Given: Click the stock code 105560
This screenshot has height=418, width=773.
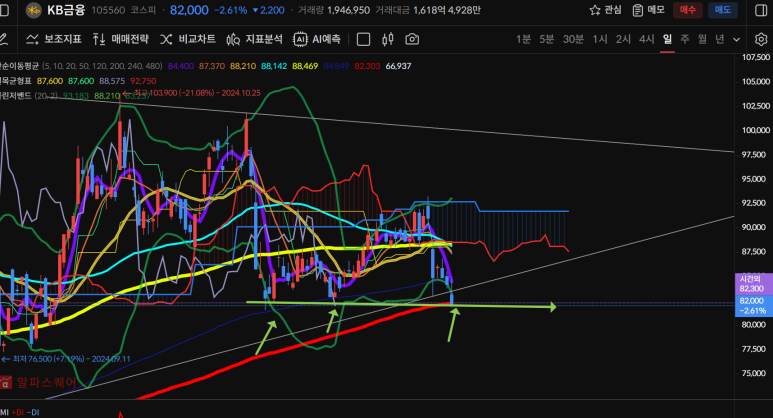Looking at the screenshot, I should [108, 10].
